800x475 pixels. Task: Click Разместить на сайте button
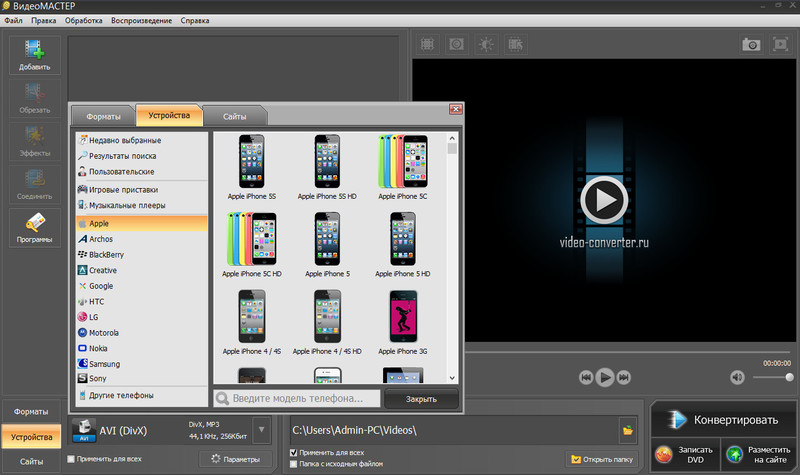point(759,454)
